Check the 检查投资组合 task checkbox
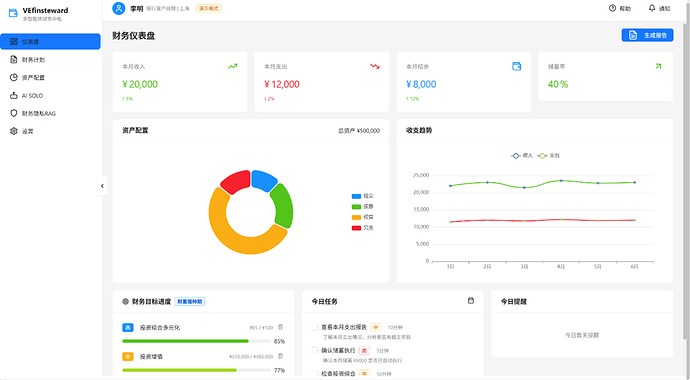This screenshot has width=690, height=380. click(x=315, y=373)
